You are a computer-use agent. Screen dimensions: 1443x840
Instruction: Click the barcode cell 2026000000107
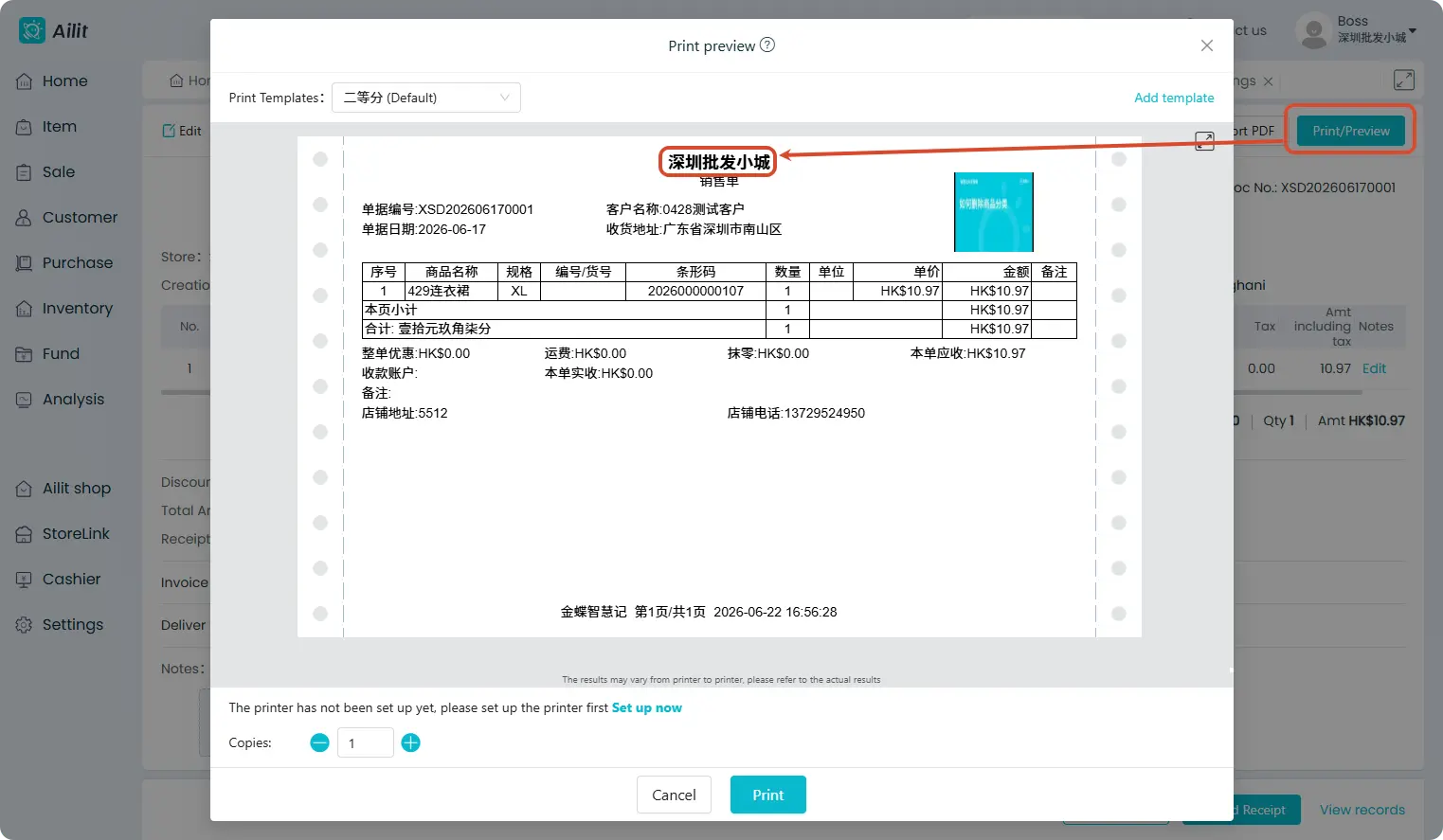point(695,291)
